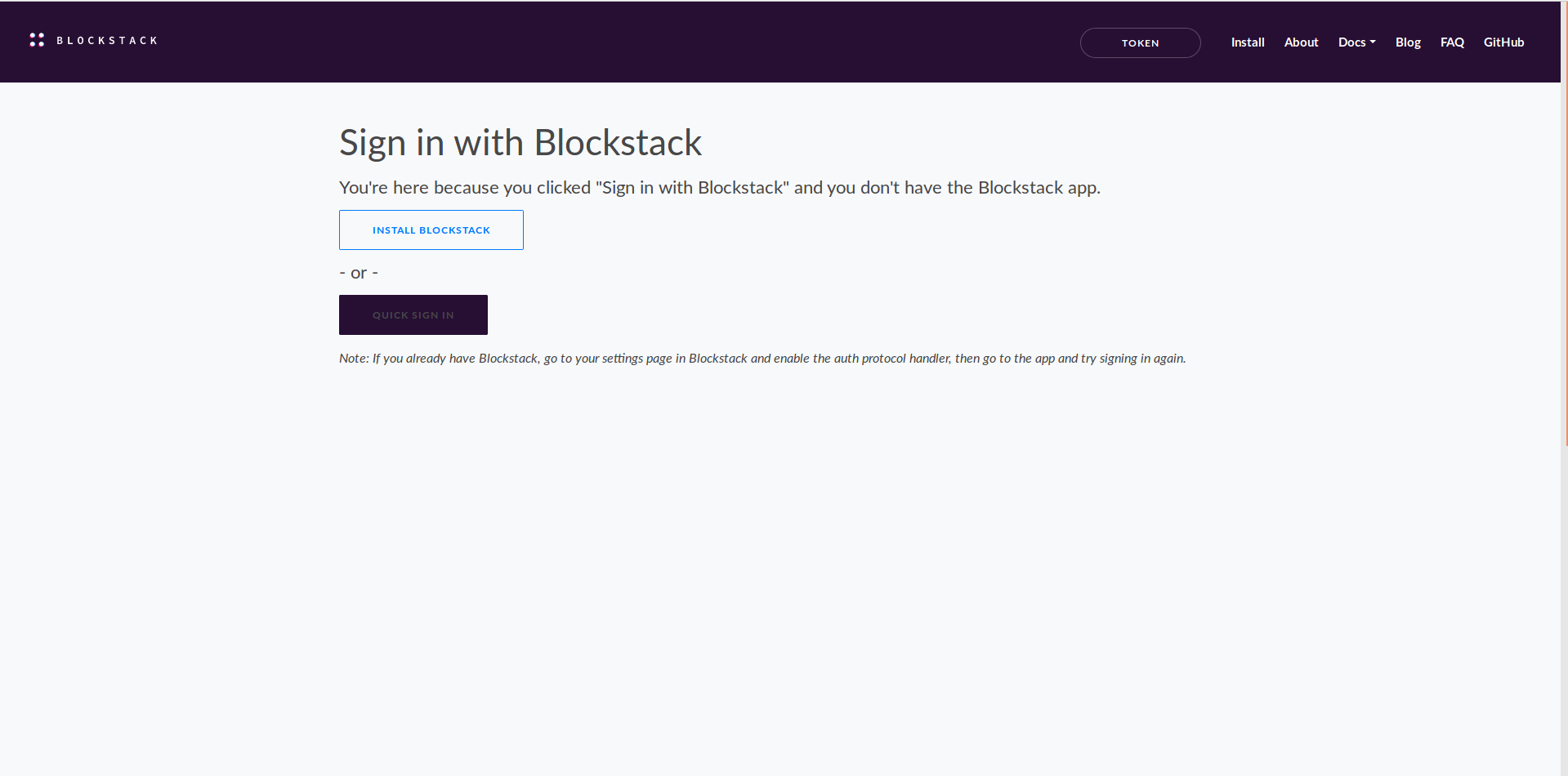The height and width of the screenshot is (776, 1568).
Task: Navigate to the About page
Action: [1301, 42]
